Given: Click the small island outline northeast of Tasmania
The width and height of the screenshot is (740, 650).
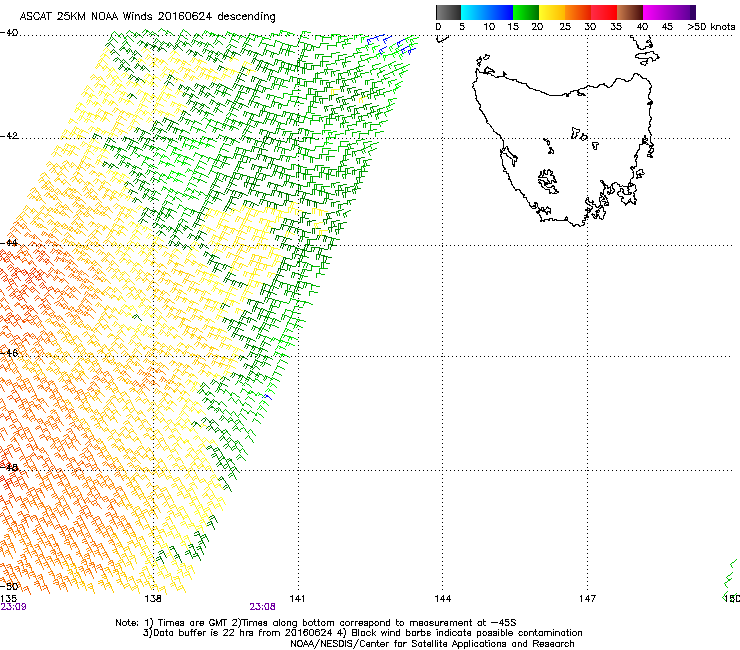Looking at the screenshot, I should pos(647,58).
